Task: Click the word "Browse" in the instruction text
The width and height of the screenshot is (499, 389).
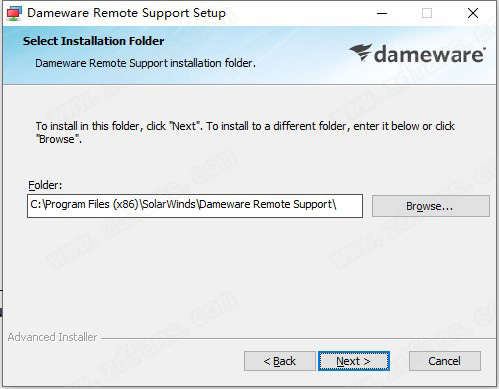Action: [57, 139]
